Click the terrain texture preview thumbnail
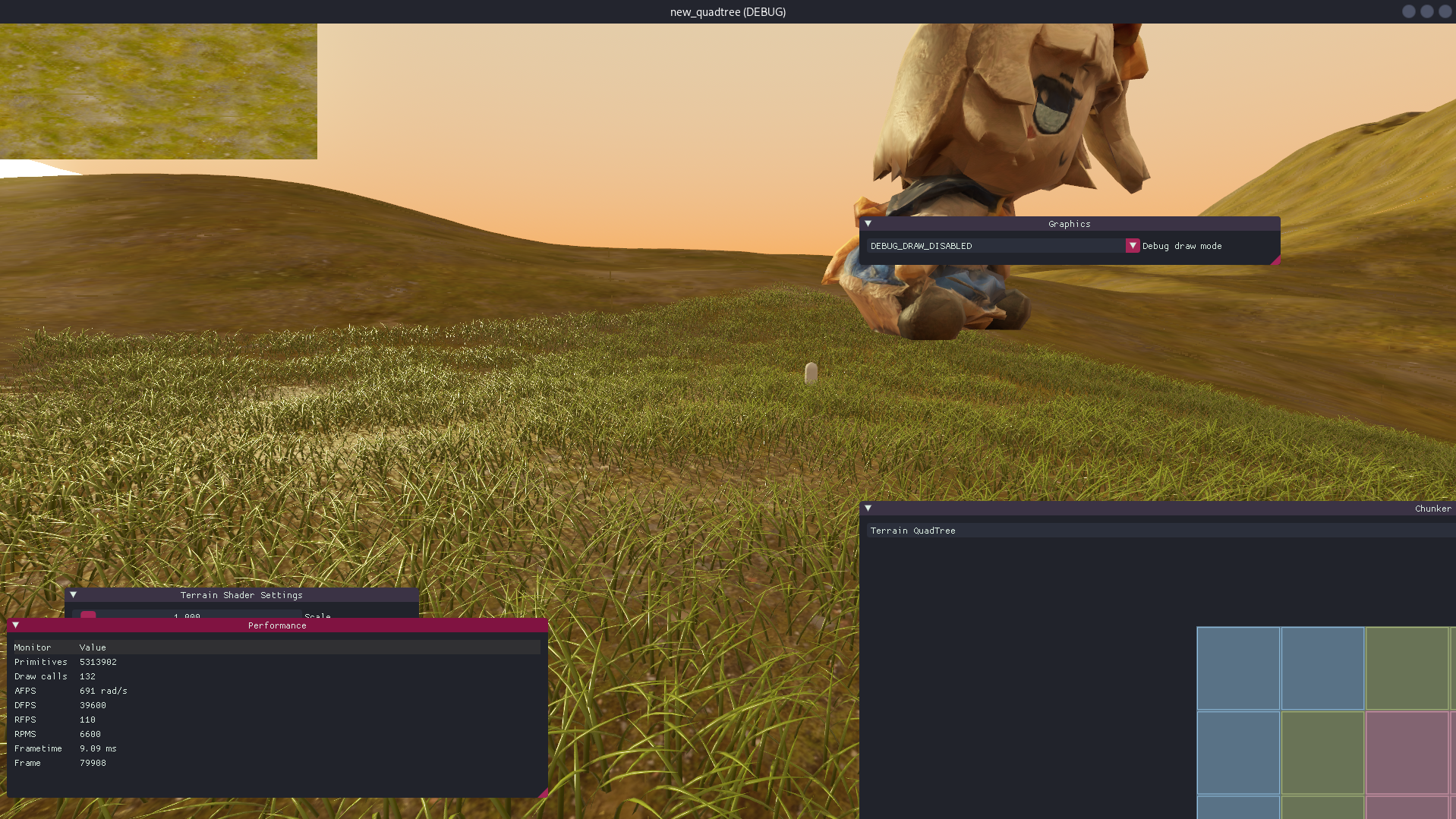Viewport: 1456px width, 819px height. 158,91
